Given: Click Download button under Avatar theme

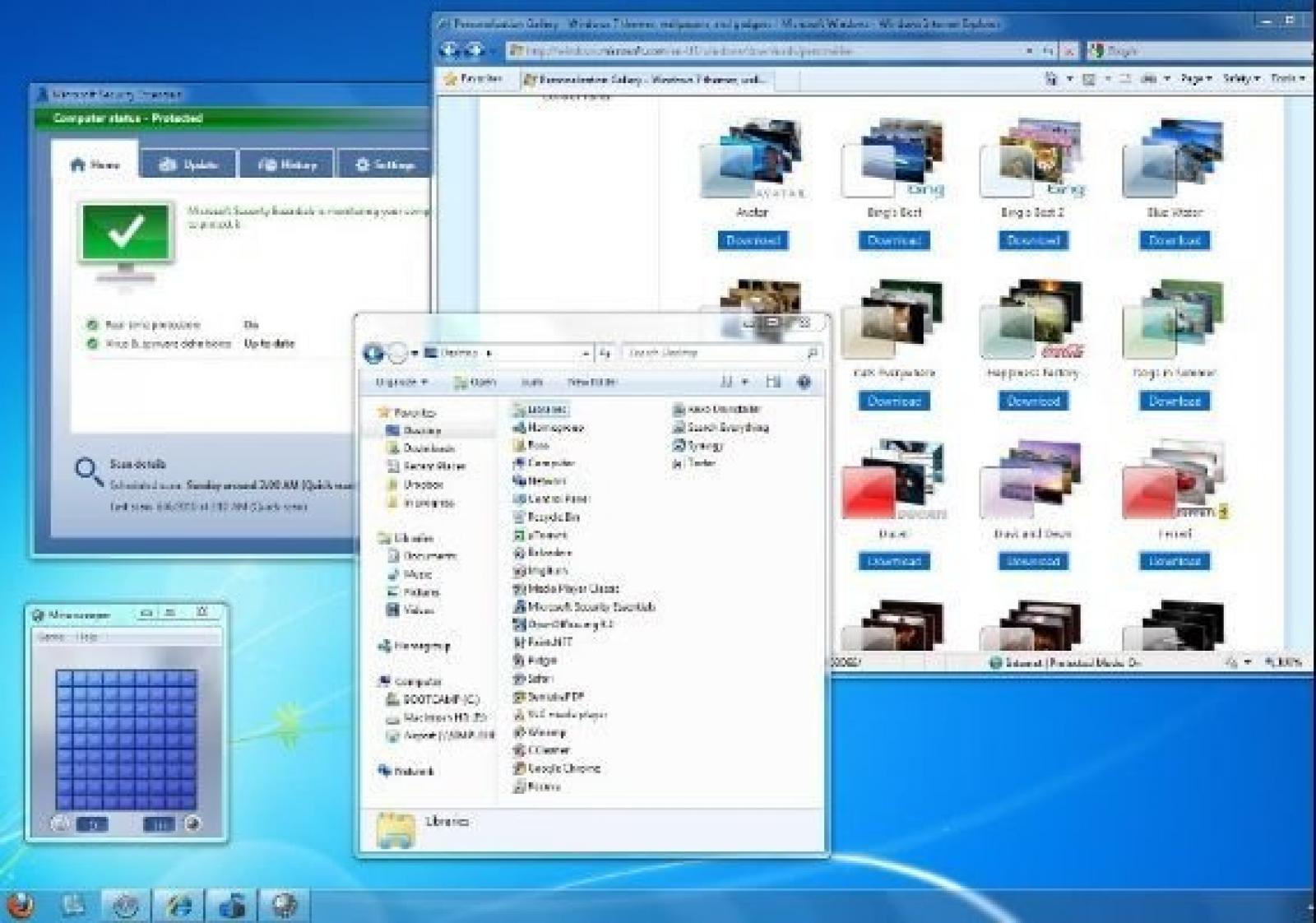Looking at the screenshot, I should coord(752,240).
